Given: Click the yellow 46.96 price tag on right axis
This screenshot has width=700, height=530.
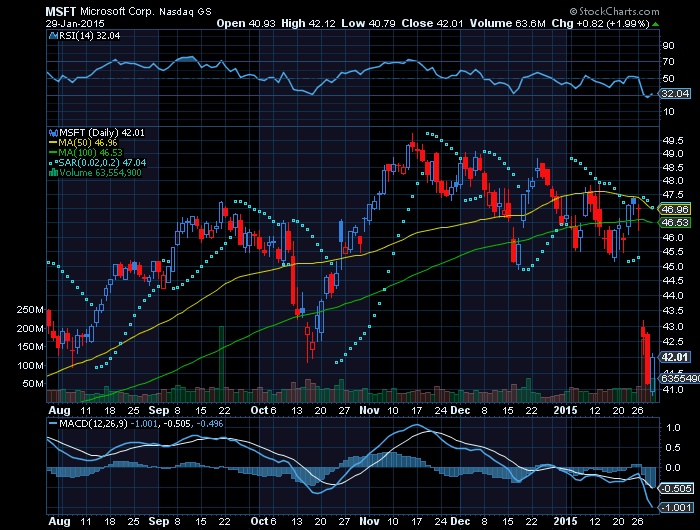Looking at the screenshot, I should [x=675, y=209].
